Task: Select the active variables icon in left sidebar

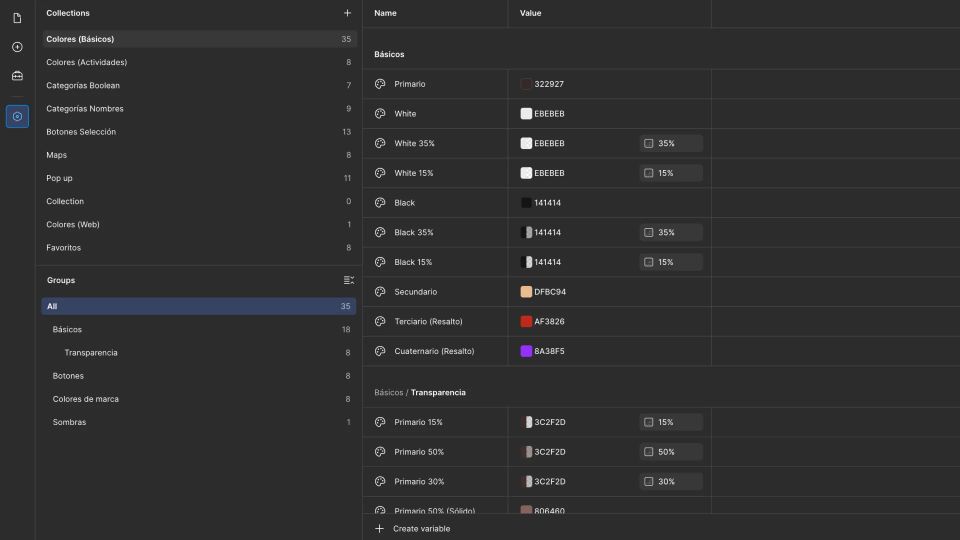Action: click(x=17, y=116)
